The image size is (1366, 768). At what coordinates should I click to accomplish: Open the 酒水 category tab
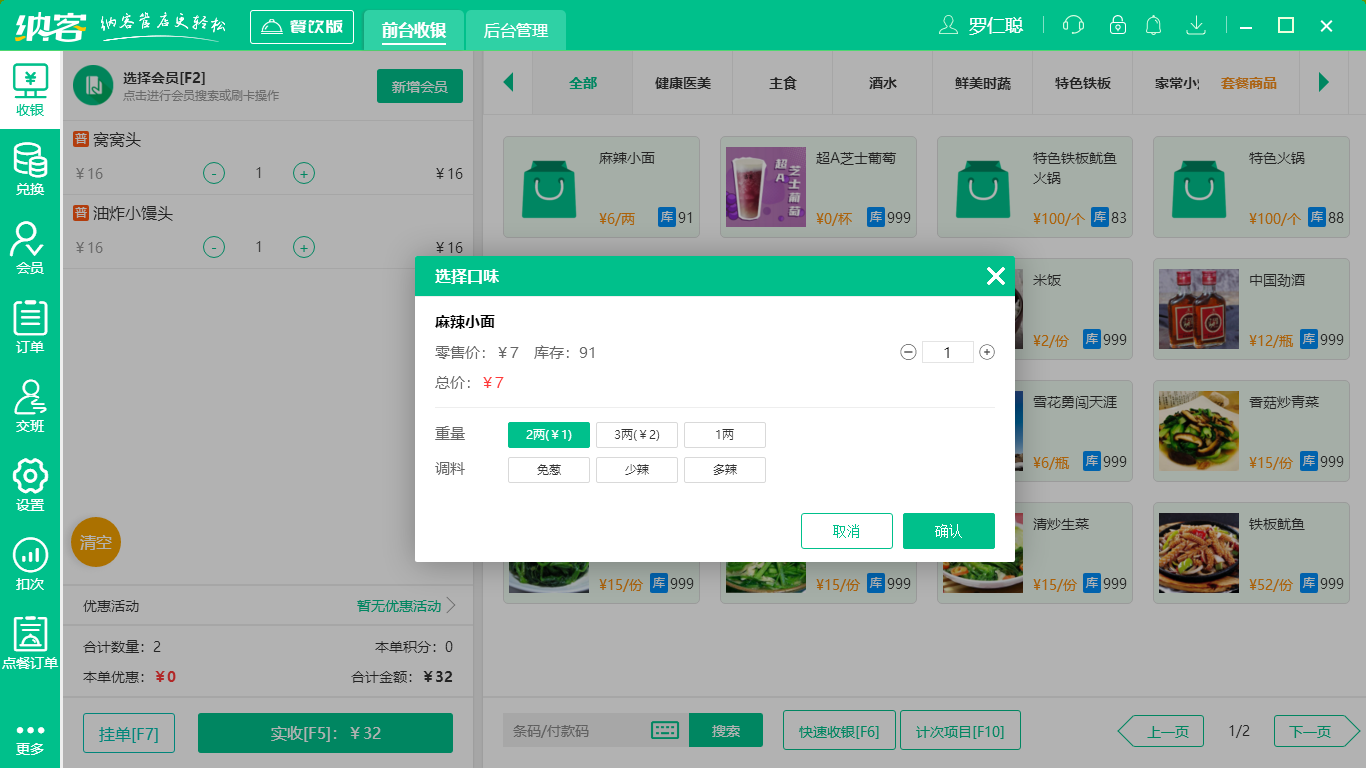tap(882, 84)
